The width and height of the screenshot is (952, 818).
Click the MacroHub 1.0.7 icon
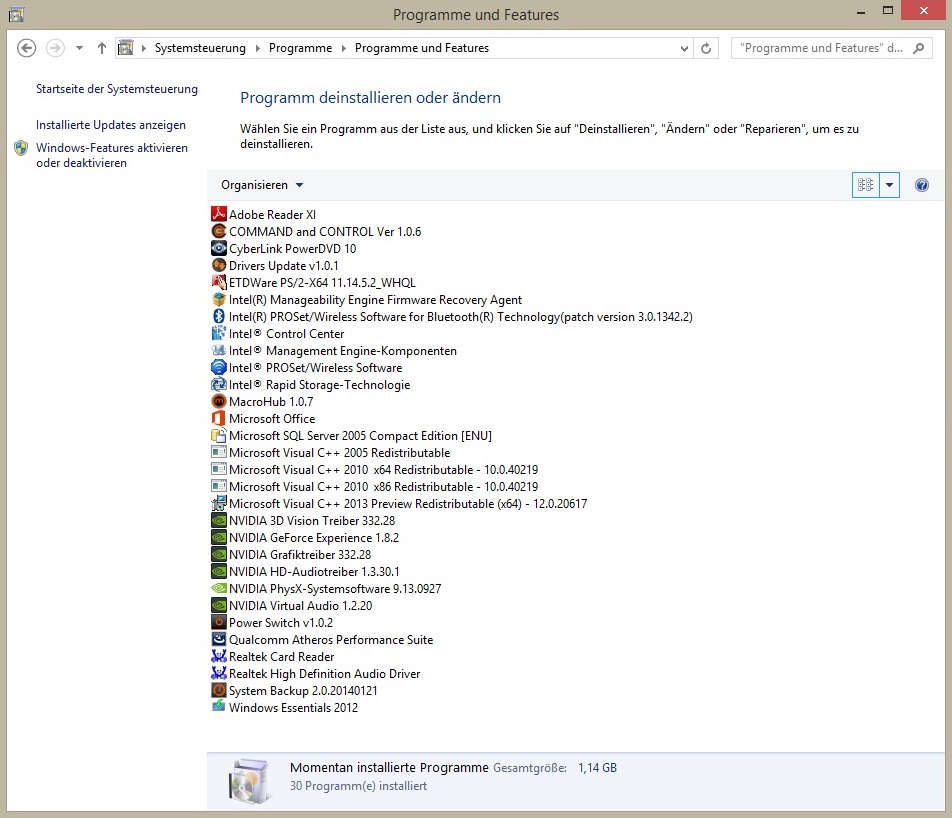point(219,401)
